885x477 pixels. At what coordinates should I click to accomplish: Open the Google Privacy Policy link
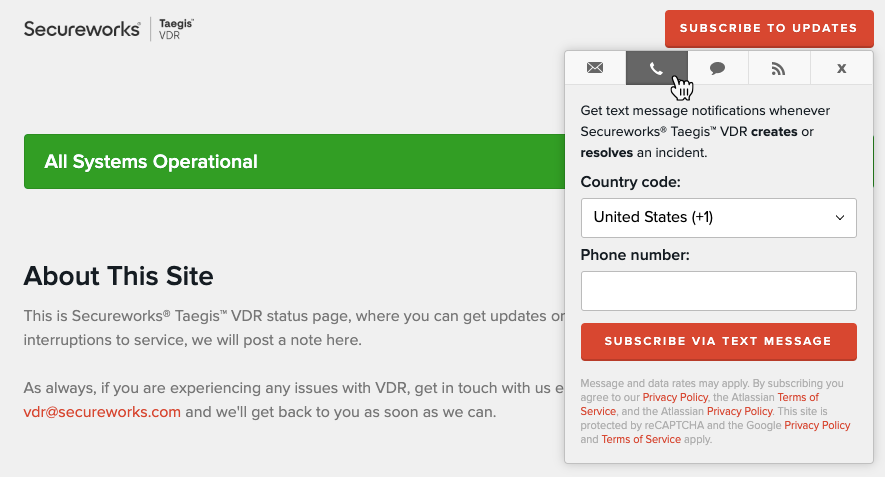(x=817, y=426)
